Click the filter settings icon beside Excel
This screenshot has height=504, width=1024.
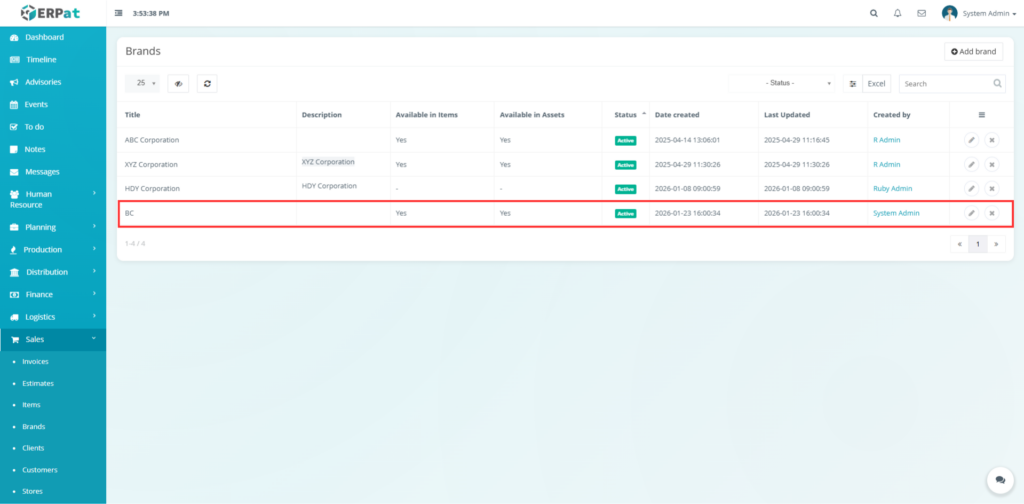point(852,84)
